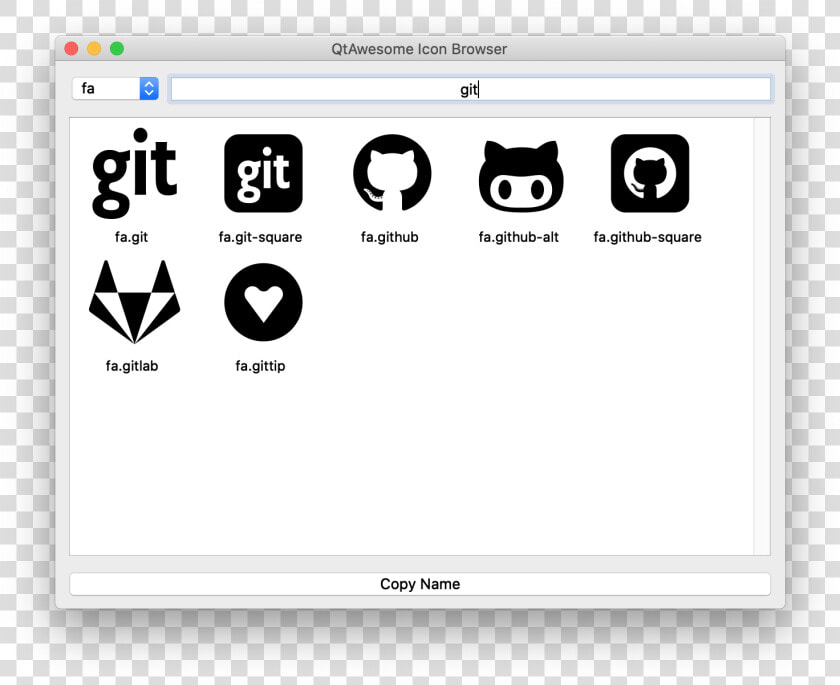The height and width of the screenshot is (685, 840).
Task: Select the github-square icon
Action: coord(650,173)
